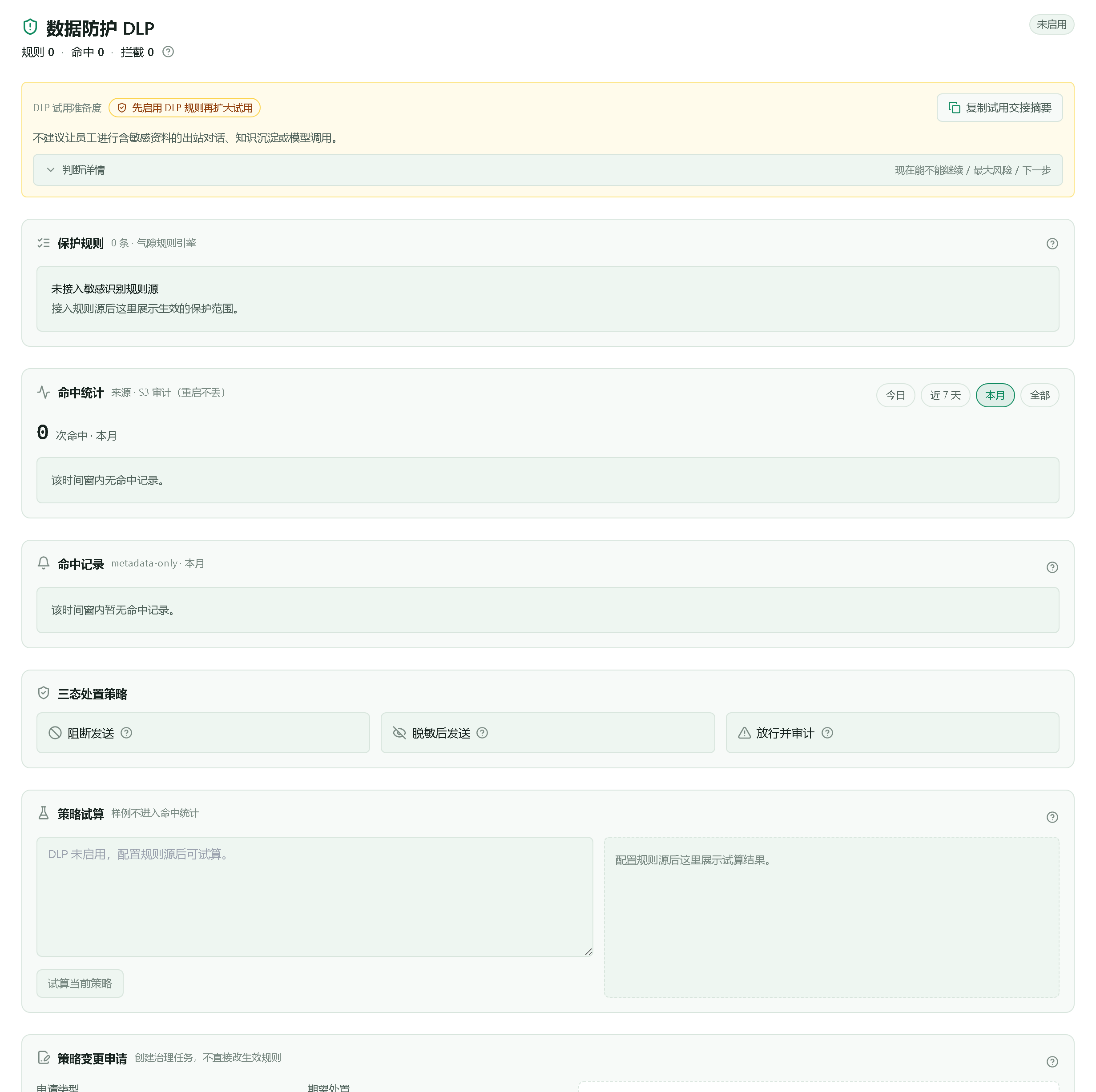The image size is (1096, 1092).
Task: Select the 阻断发送 policy card
Action: (x=203, y=733)
